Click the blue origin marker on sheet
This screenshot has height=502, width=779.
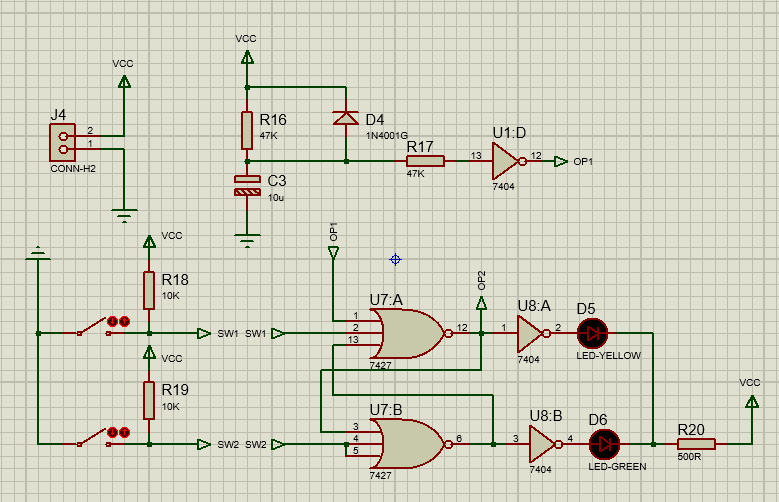395,259
